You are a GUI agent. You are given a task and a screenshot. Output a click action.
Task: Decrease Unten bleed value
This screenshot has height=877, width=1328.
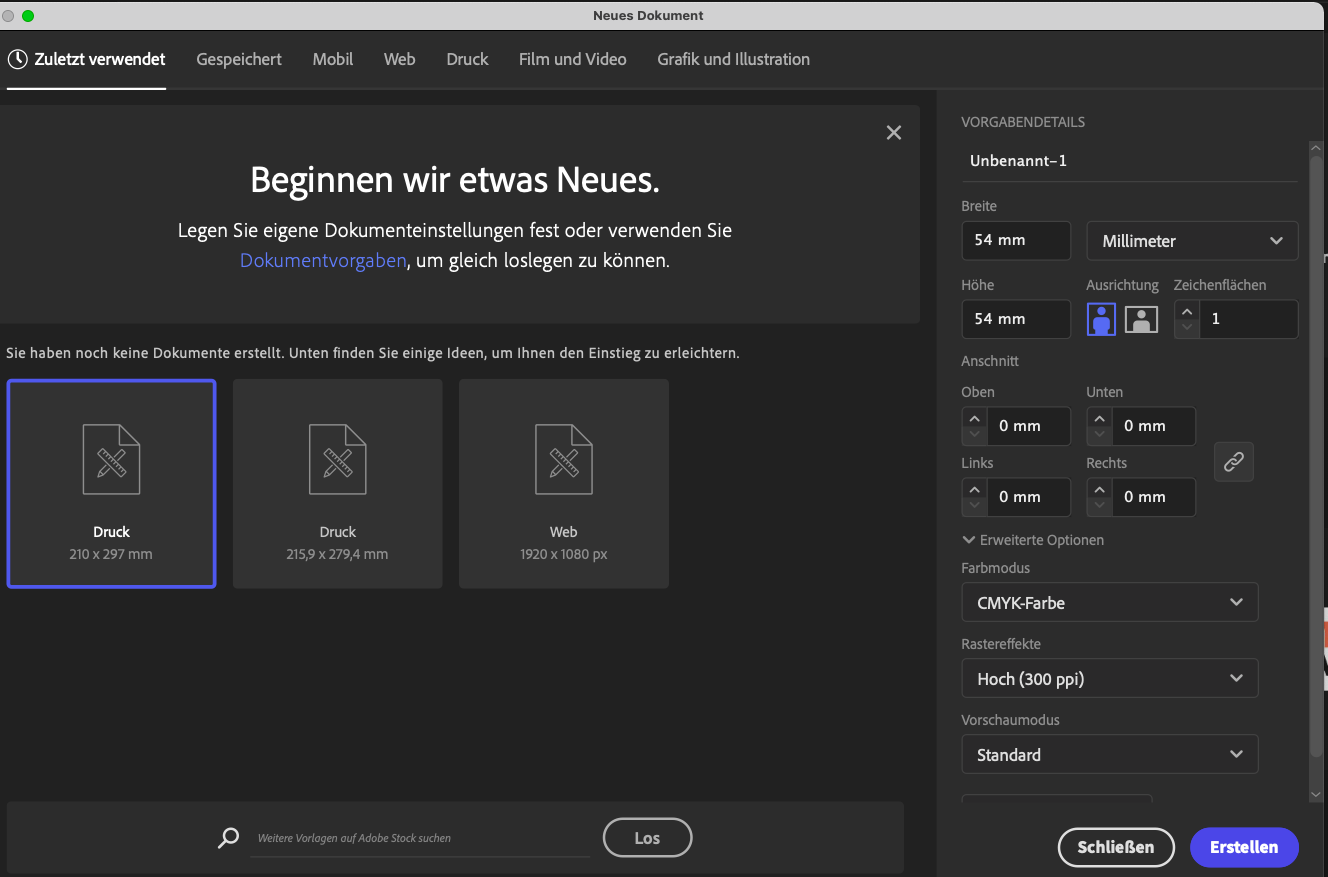click(x=1099, y=435)
